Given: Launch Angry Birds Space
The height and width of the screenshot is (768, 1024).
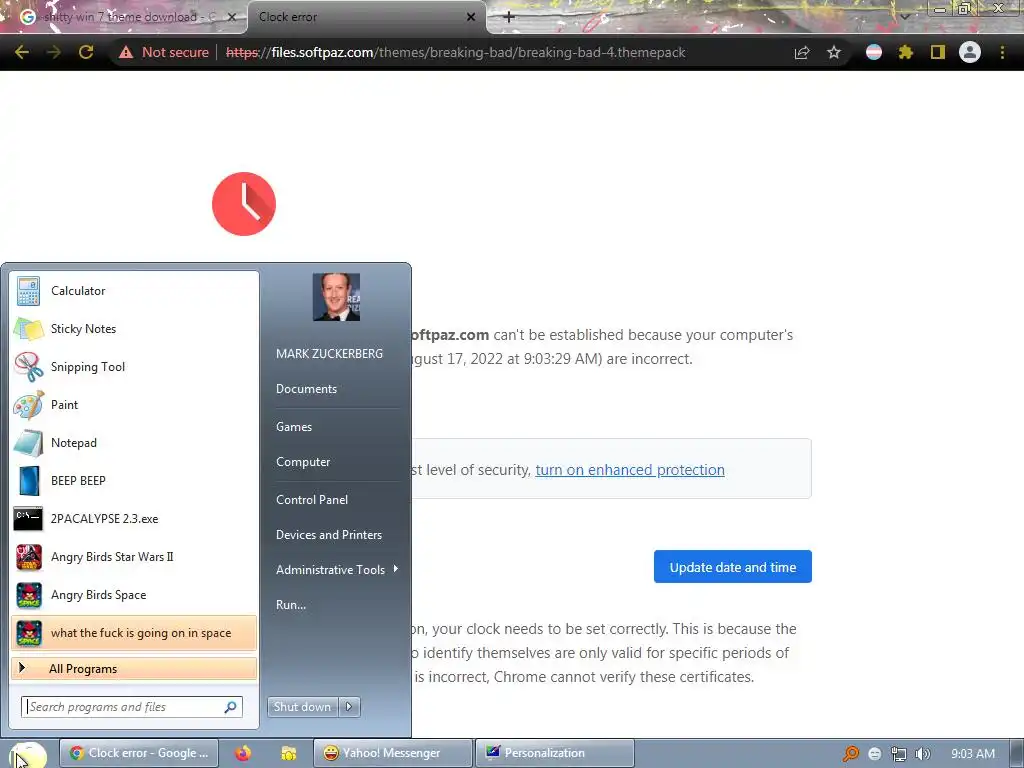Looking at the screenshot, I should [x=134, y=595].
